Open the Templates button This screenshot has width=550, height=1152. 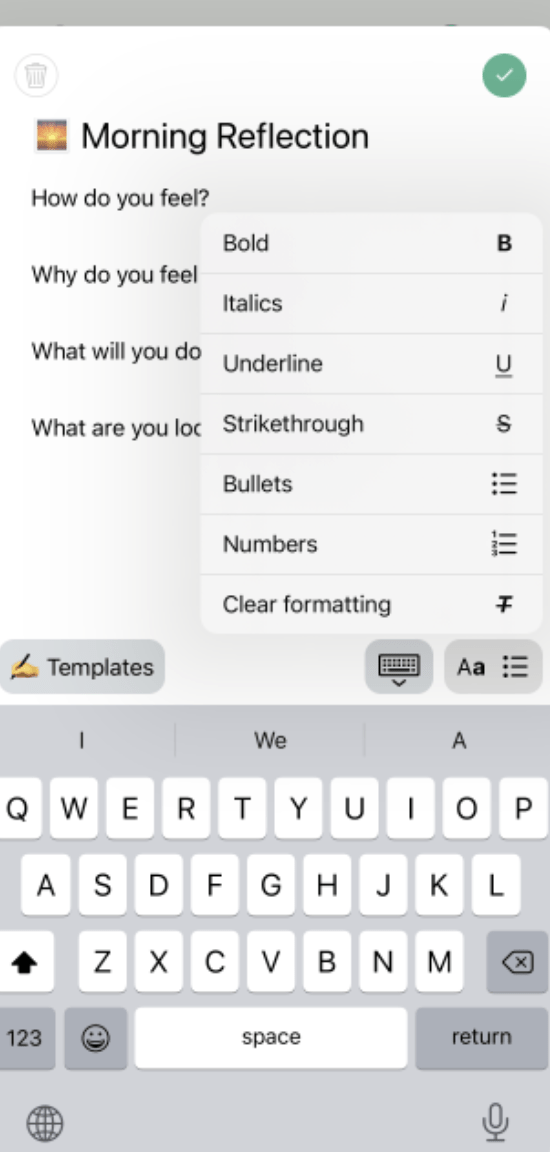point(82,667)
